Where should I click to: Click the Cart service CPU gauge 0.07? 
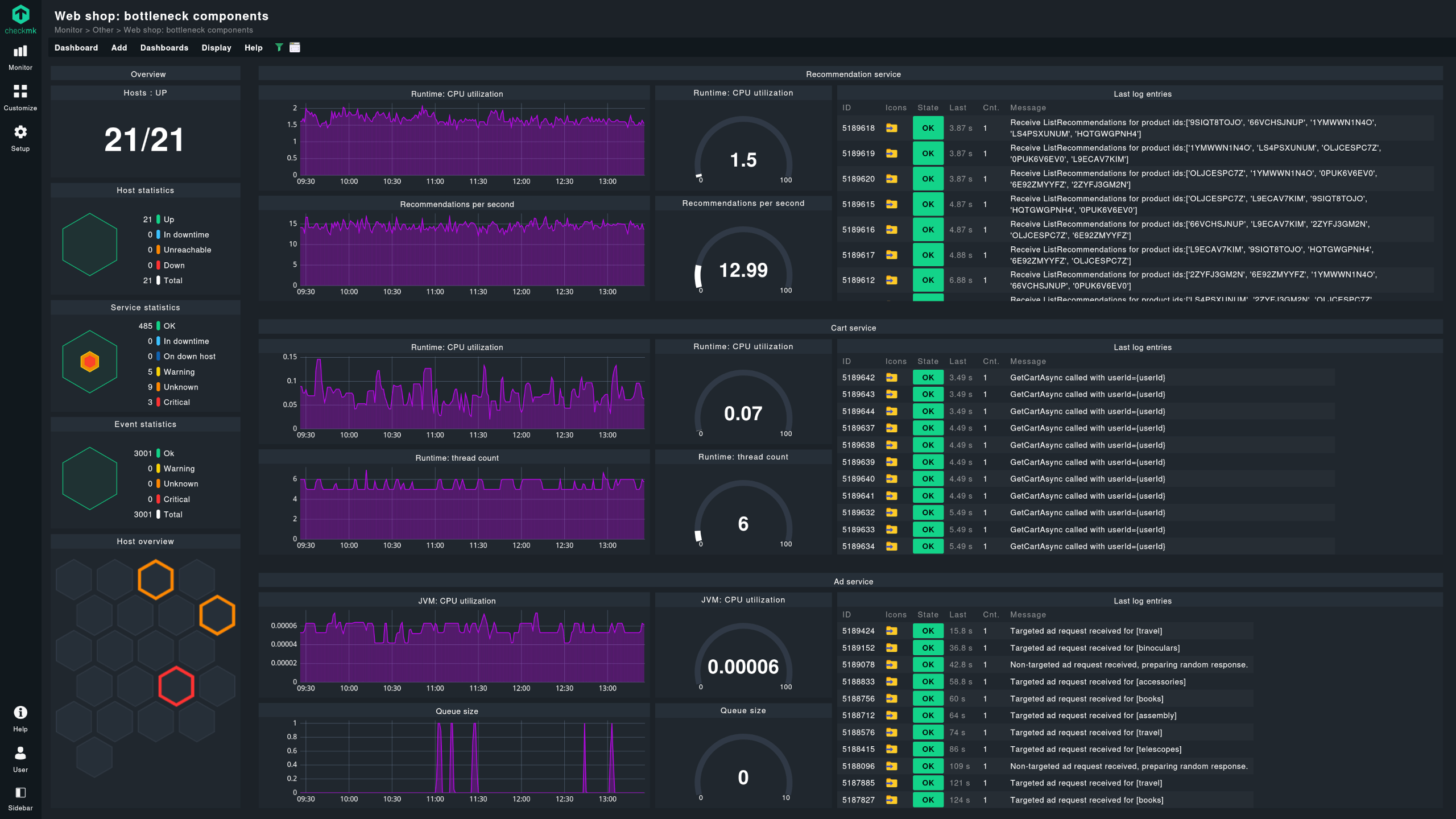click(x=743, y=413)
